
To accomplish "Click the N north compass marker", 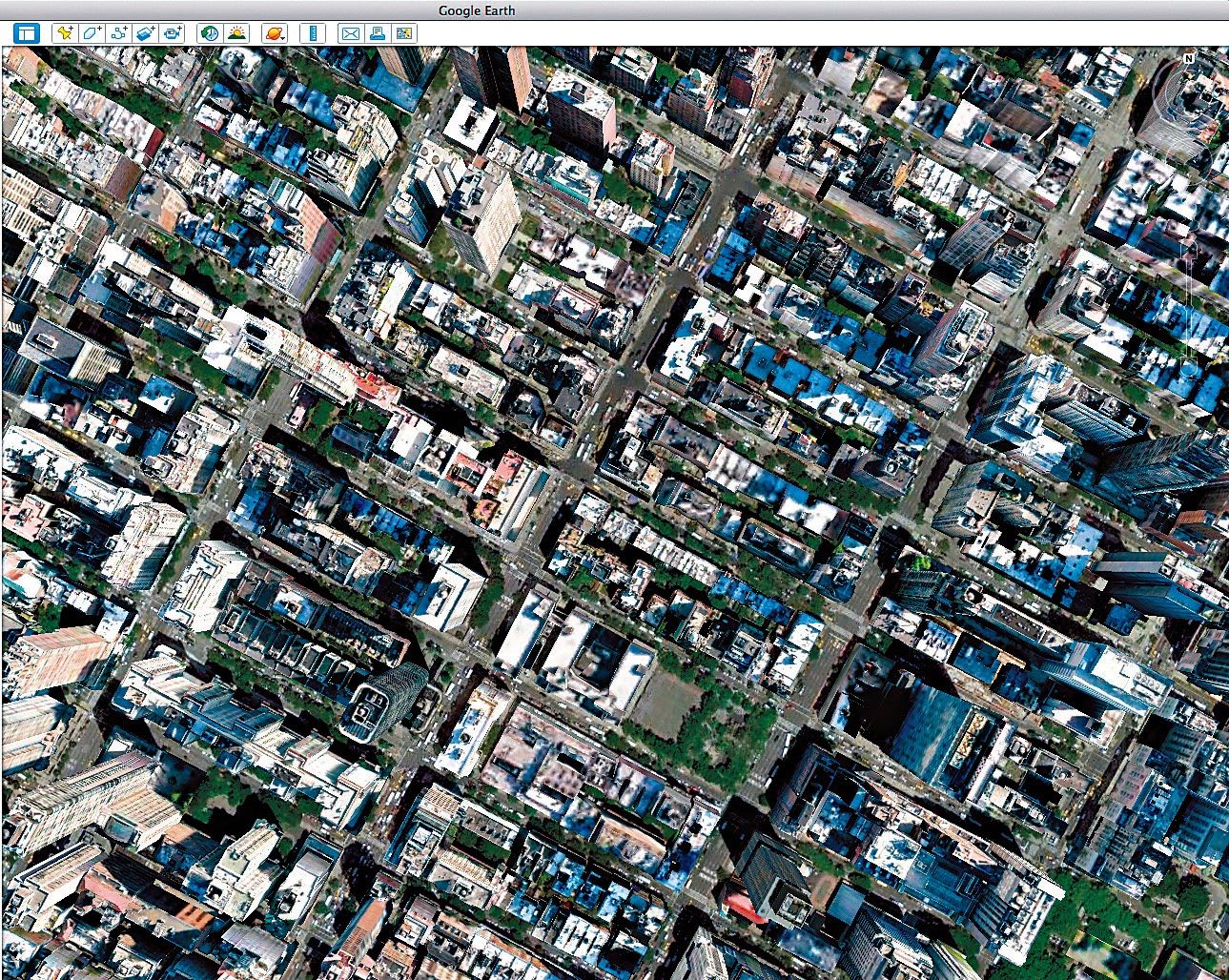I will click(1189, 58).
